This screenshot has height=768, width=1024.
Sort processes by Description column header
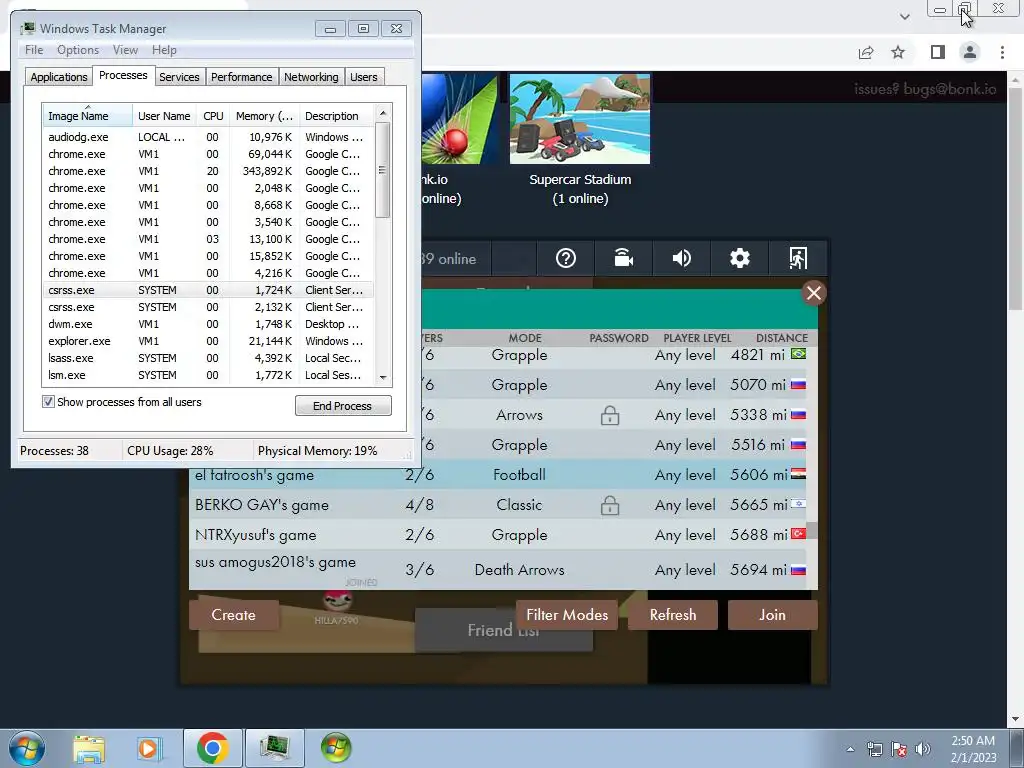(337, 116)
